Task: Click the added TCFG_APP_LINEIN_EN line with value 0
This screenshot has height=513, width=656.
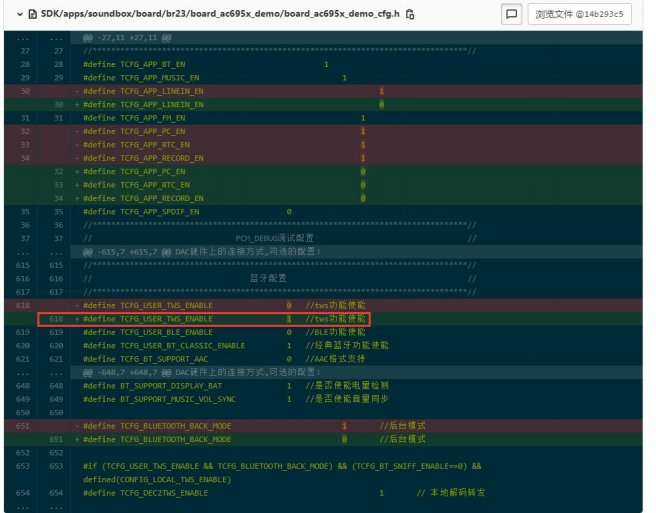Action: pos(356,105)
